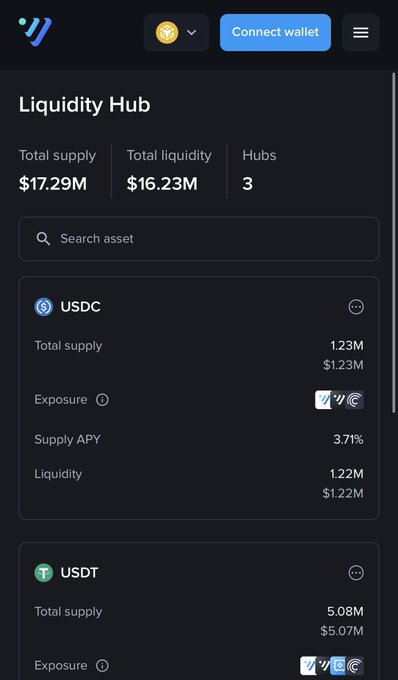Screen dimensions: 398x680
Task: Open the hamburger menu
Action: pyautogui.click(x=361, y=33)
